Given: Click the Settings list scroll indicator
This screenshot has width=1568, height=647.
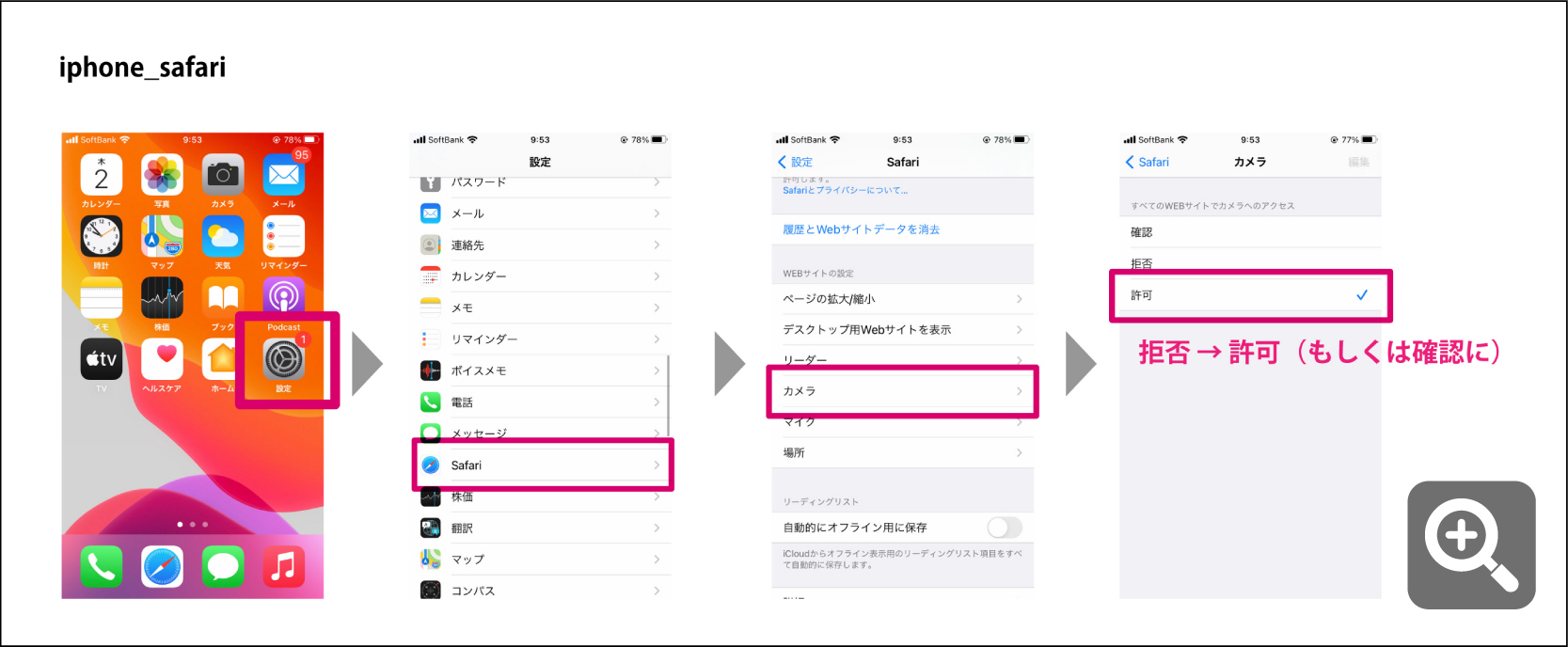Looking at the screenshot, I should 669,396.
